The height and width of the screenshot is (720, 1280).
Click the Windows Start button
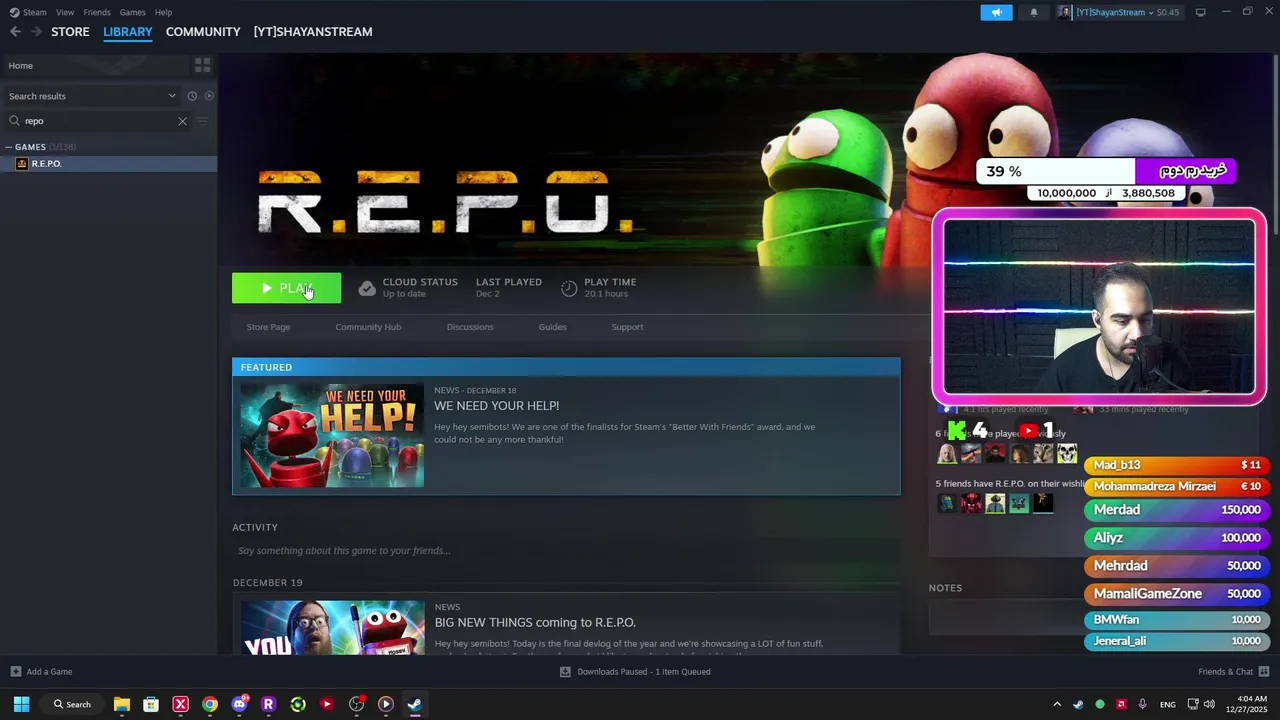pyautogui.click(x=21, y=704)
